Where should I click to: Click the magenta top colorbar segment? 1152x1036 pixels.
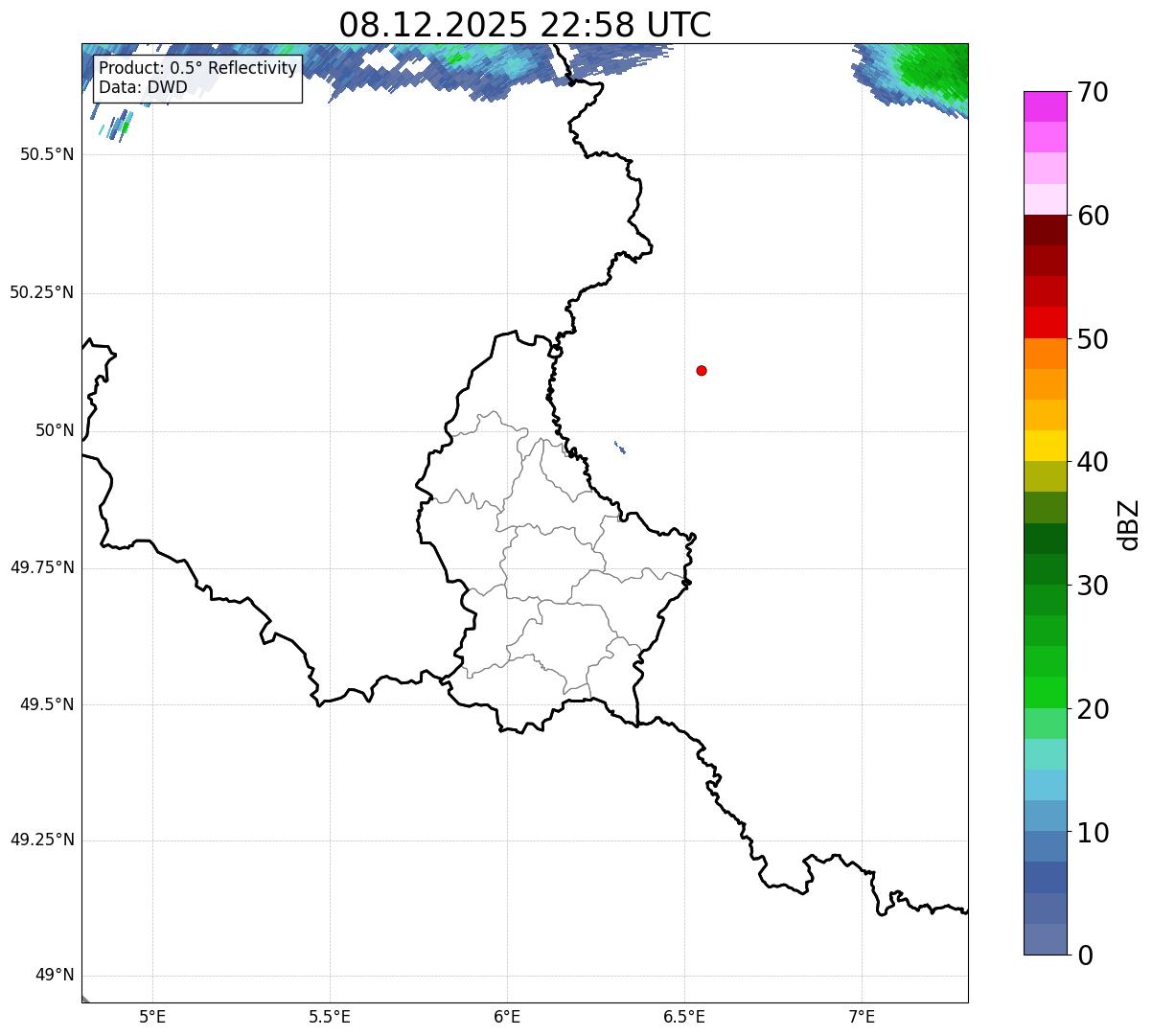coord(1046,106)
